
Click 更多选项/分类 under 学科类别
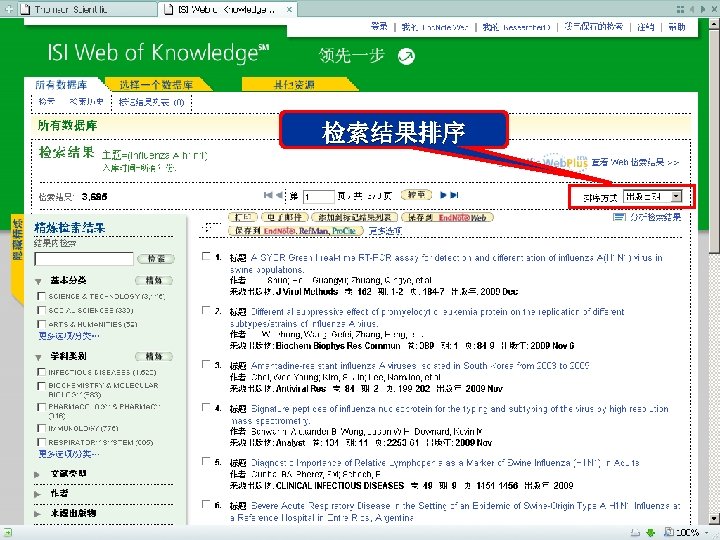68,454
